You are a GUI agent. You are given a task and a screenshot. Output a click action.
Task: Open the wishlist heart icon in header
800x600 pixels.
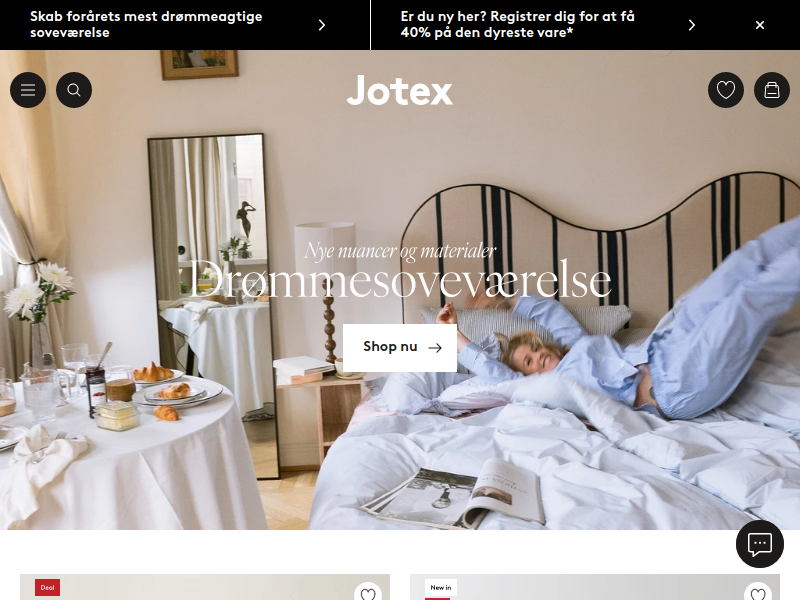coord(726,90)
